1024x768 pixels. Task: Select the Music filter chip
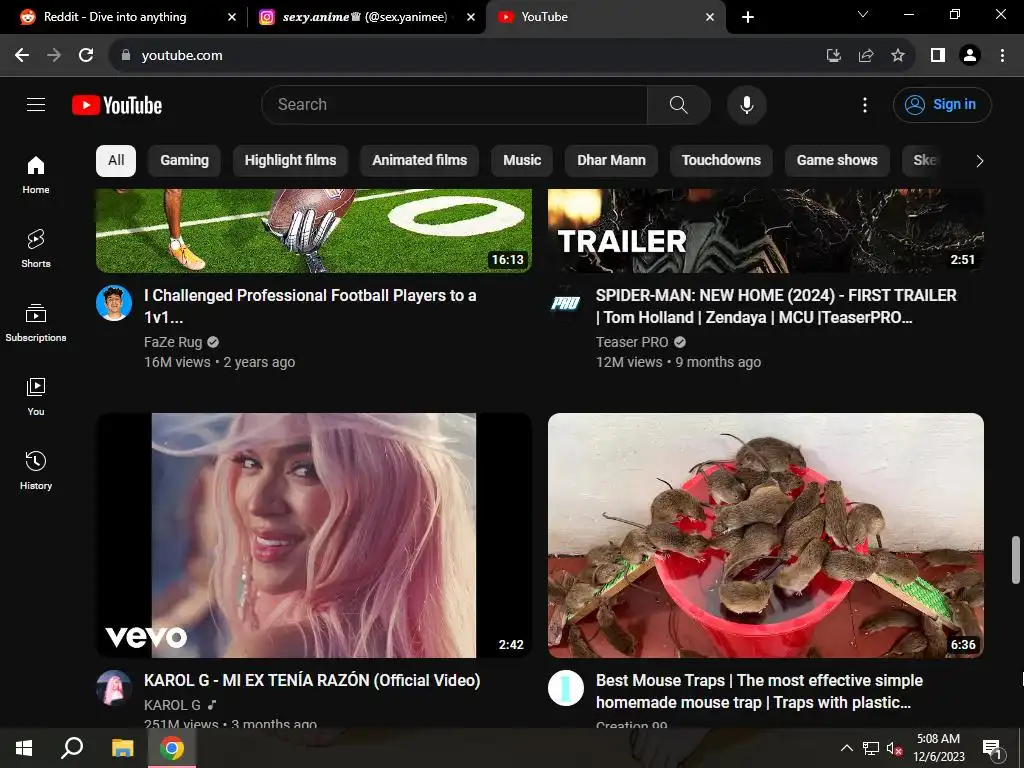click(522, 161)
